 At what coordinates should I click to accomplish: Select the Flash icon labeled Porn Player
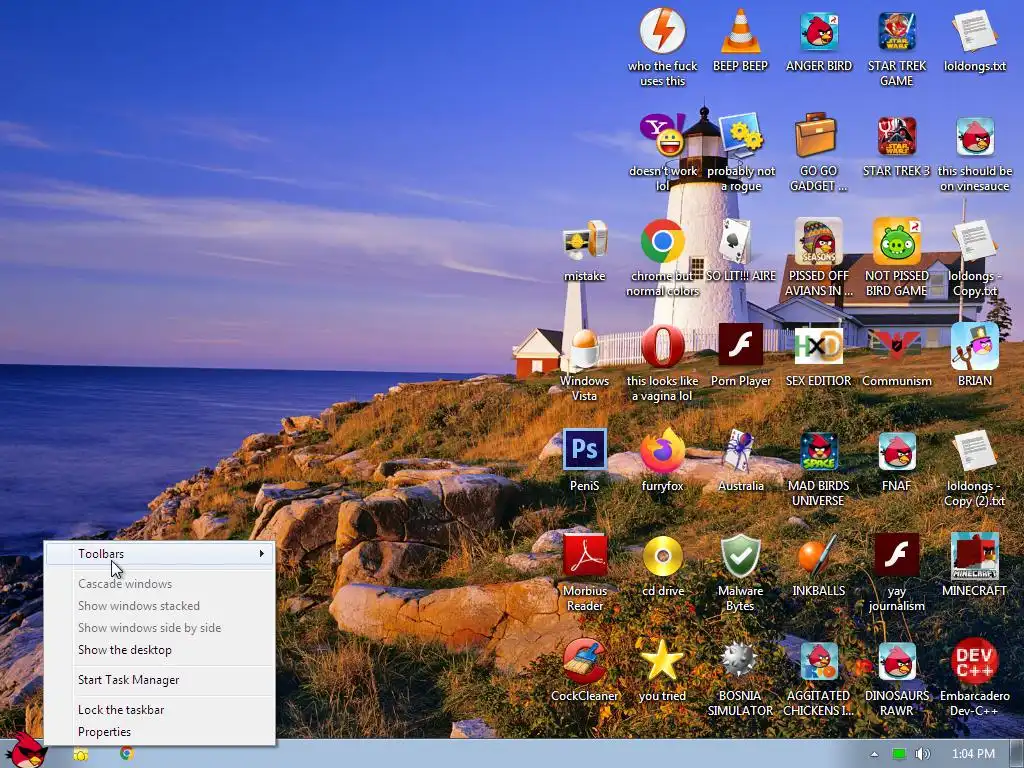point(741,345)
